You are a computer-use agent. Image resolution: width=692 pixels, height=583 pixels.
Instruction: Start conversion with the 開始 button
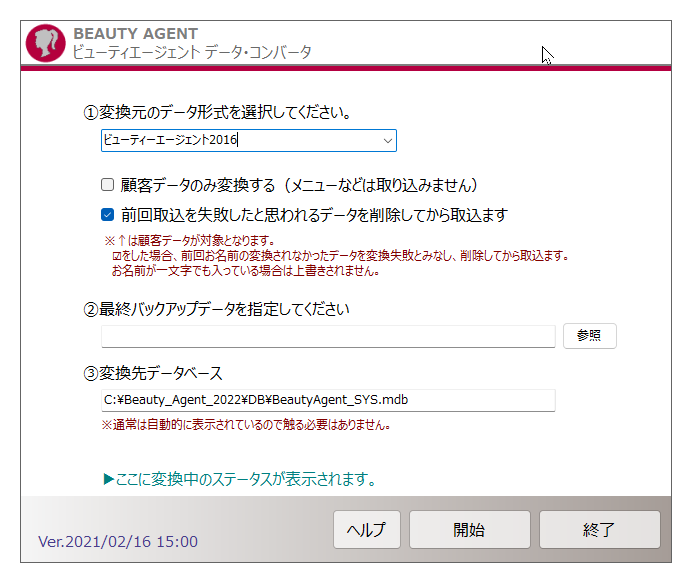point(470,530)
